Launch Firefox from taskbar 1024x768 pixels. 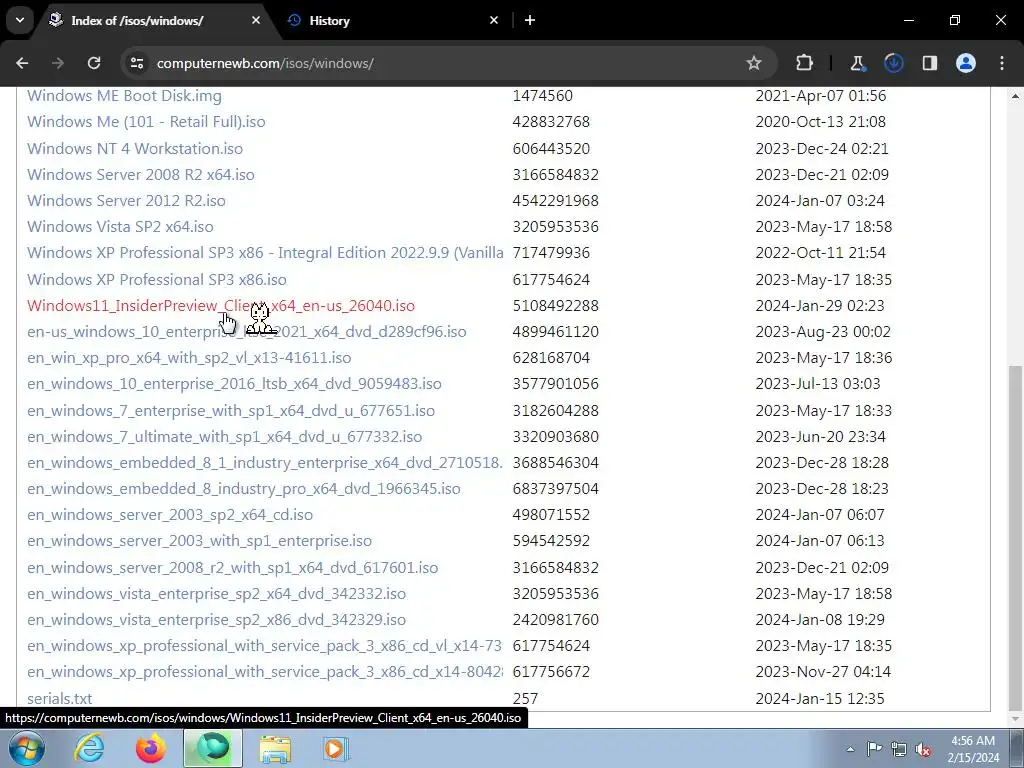[150, 748]
